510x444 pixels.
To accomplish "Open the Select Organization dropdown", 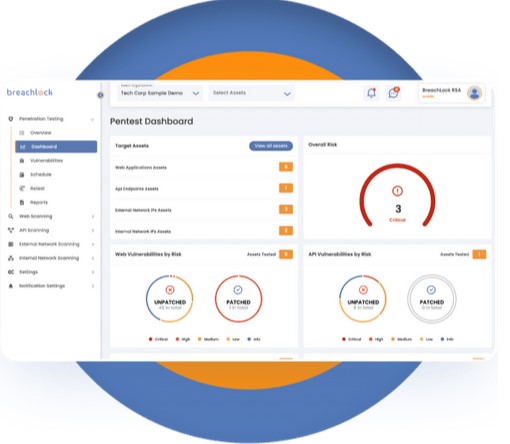I will [x=160, y=93].
